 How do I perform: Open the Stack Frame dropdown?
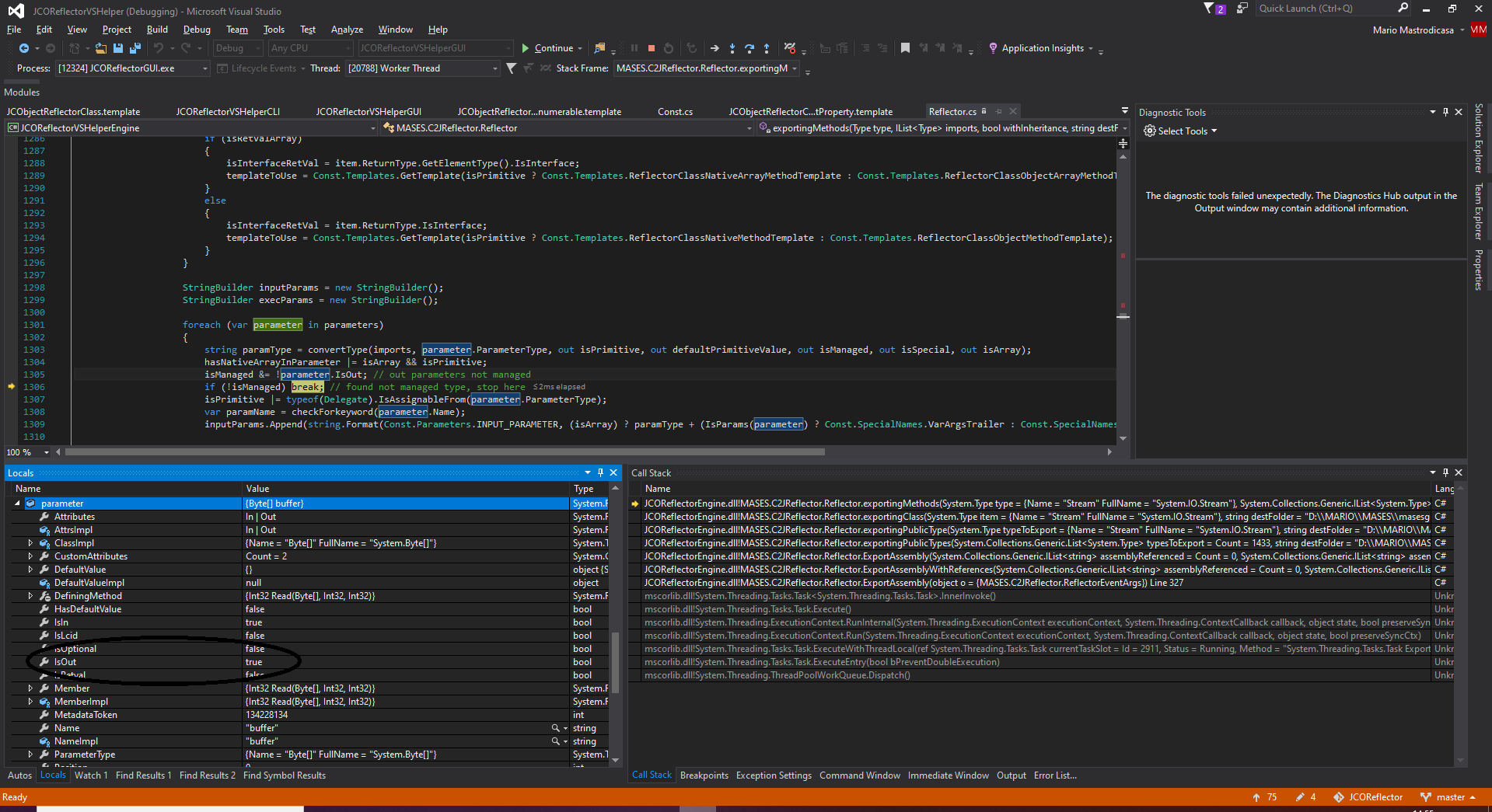pyautogui.click(x=704, y=68)
